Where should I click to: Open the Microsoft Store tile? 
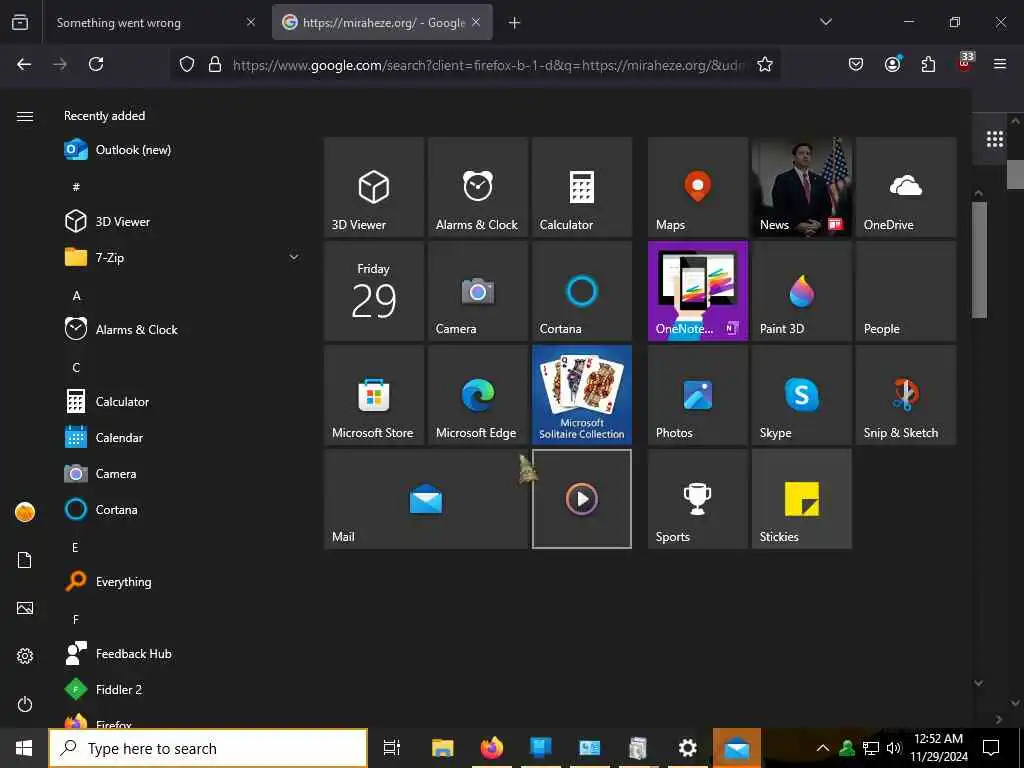click(x=374, y=395)
